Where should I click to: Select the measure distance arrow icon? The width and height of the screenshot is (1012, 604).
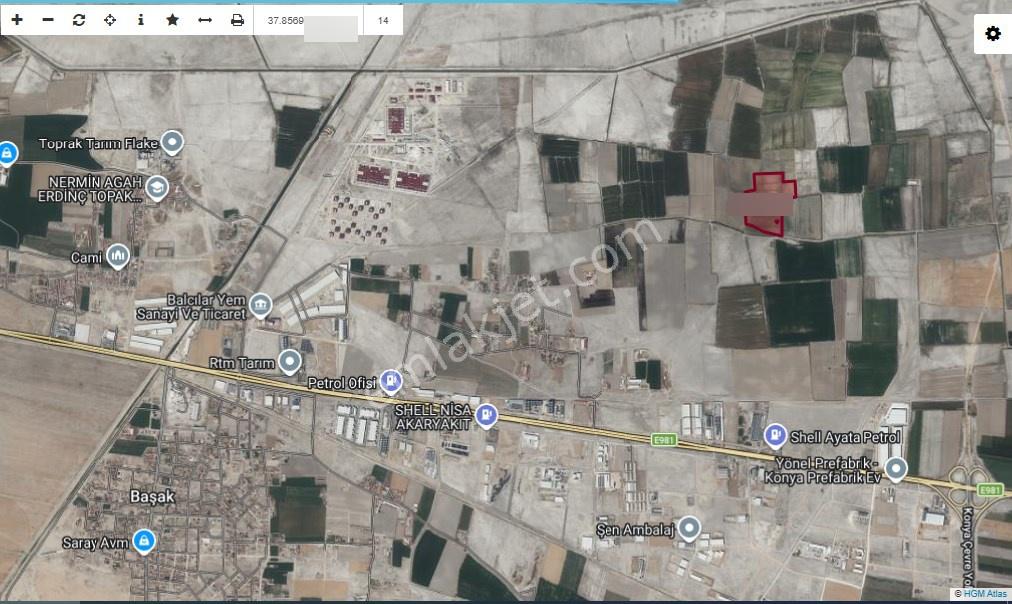click(x=205, y=20)
